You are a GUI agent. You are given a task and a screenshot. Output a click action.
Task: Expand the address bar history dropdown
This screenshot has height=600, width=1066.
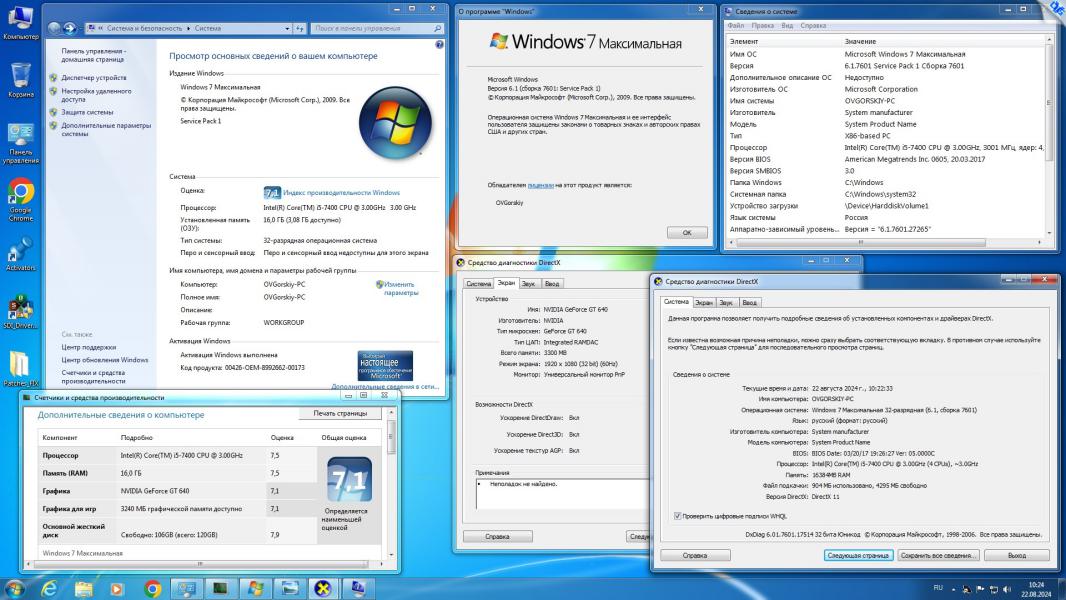point(286,29)
